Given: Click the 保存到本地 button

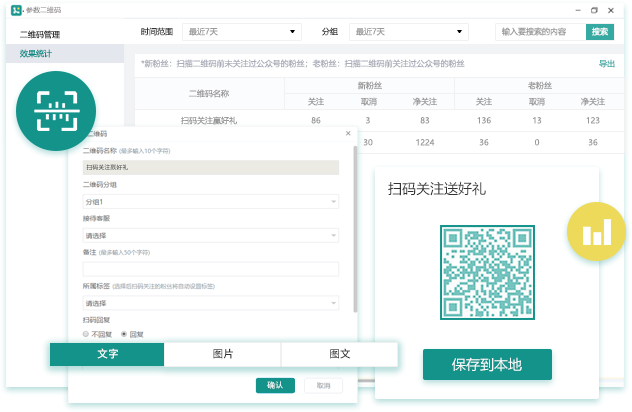Looking at the screenshot, I should coord(487,365).
